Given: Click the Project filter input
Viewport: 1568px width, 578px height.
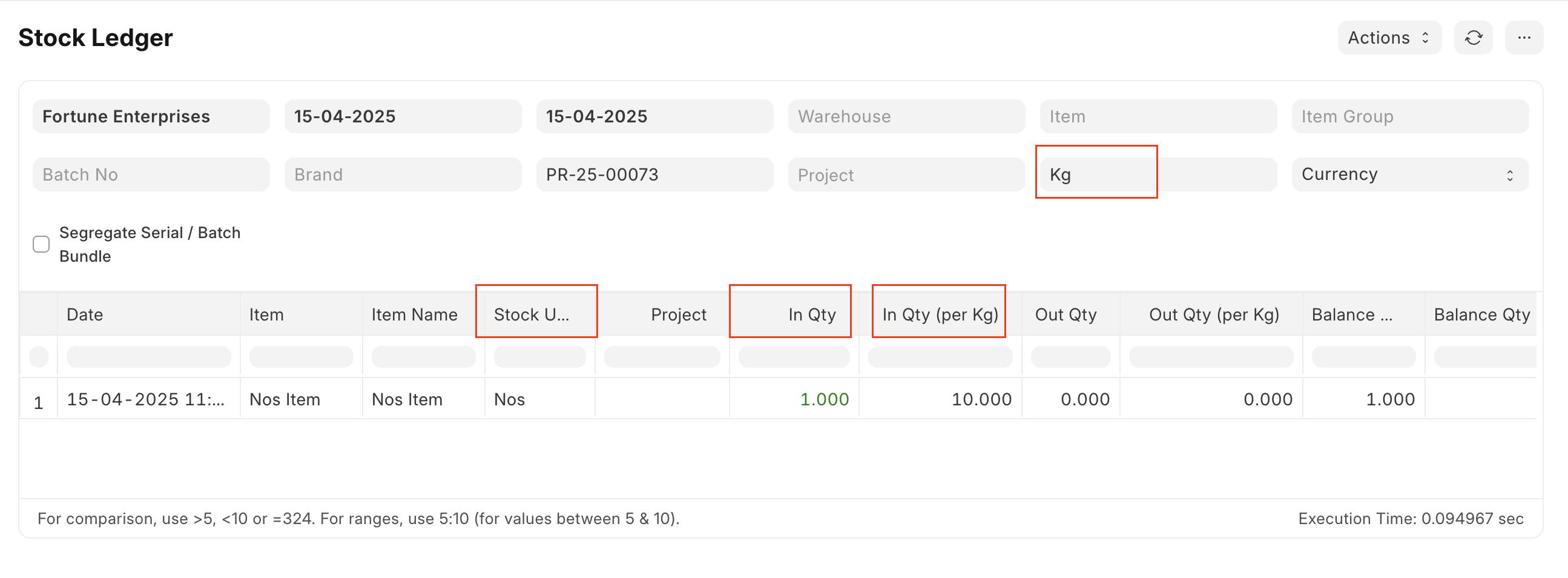Looking at the screenshot, I should tap(906, 175).
